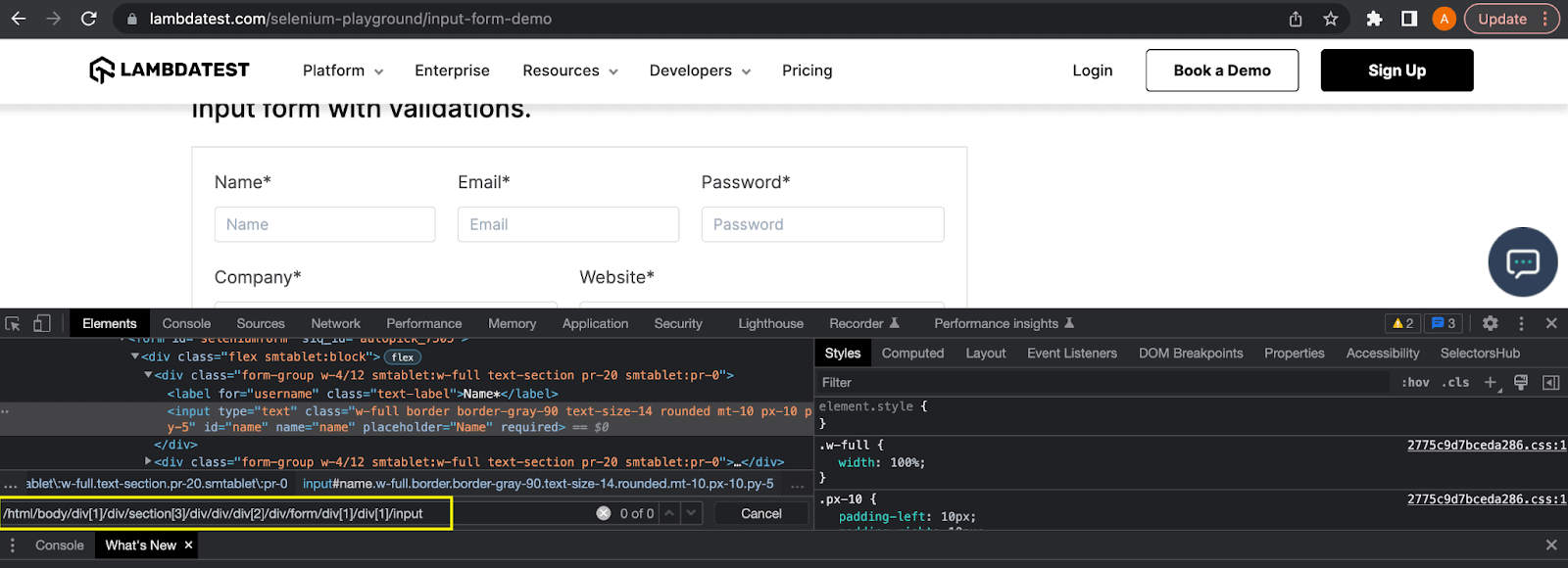The image size is (1568, 568).
Task: Expand the collapsed form-group div node
Action: [x=148, y=461]
